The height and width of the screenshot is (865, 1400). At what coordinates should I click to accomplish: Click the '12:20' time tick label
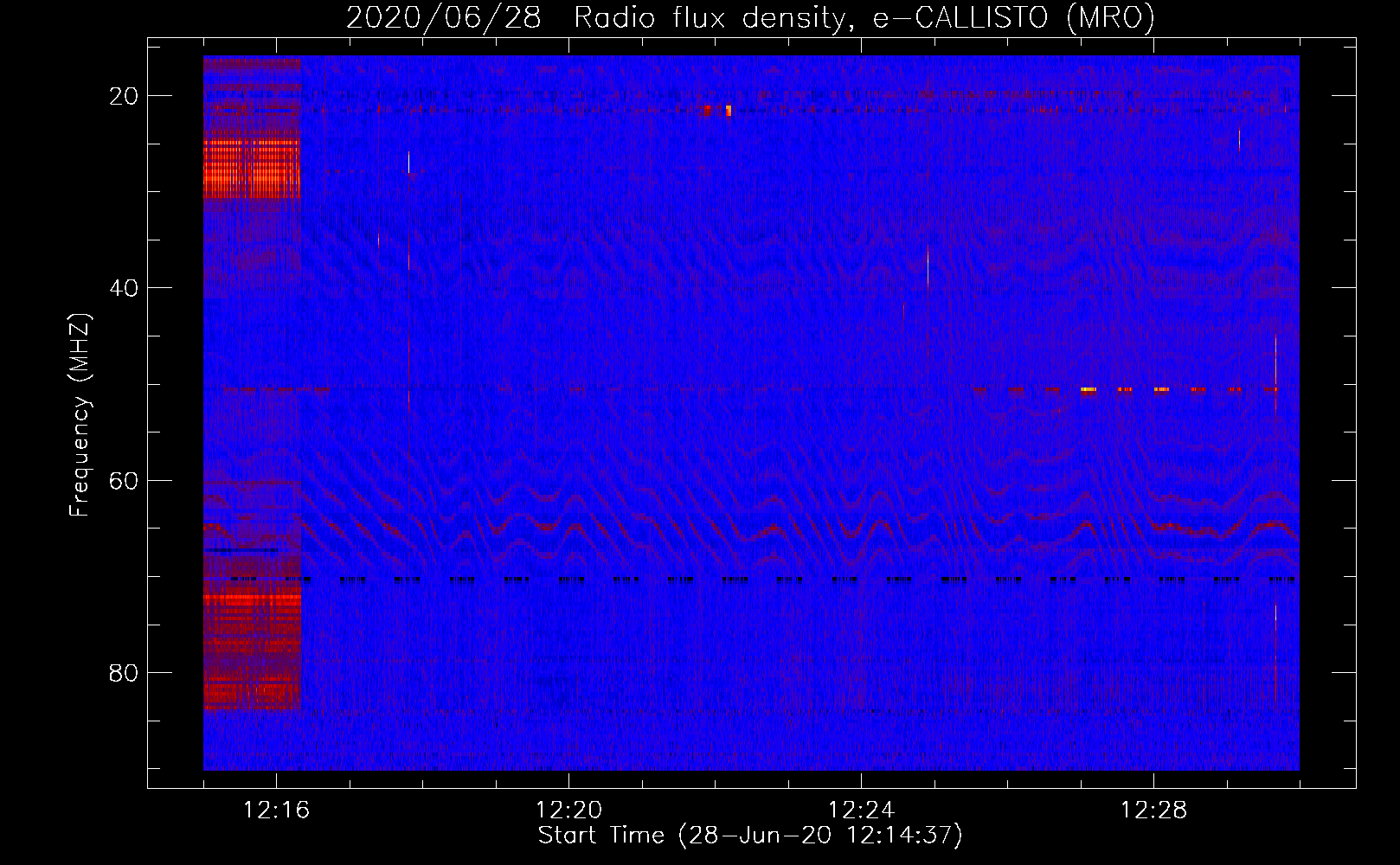[x=568, y=811]
